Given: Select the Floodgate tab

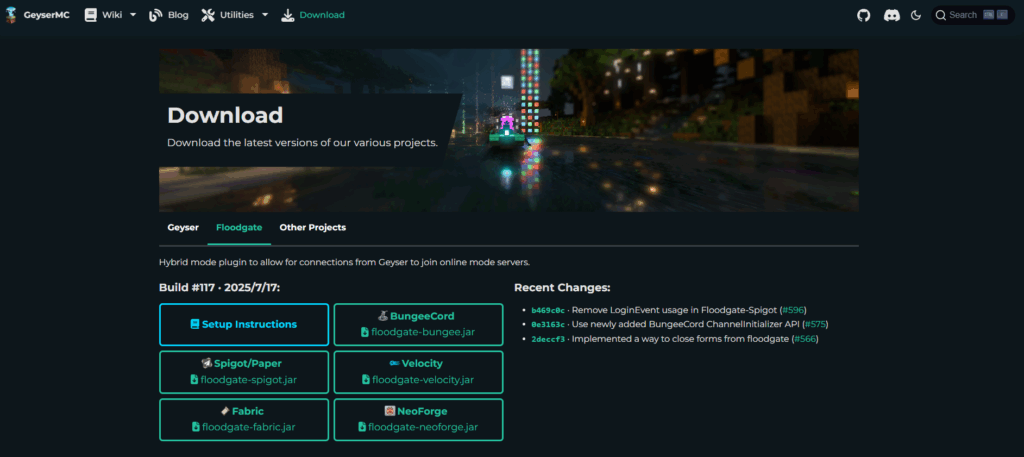Looking at the screenshot, I should [239, 227].
